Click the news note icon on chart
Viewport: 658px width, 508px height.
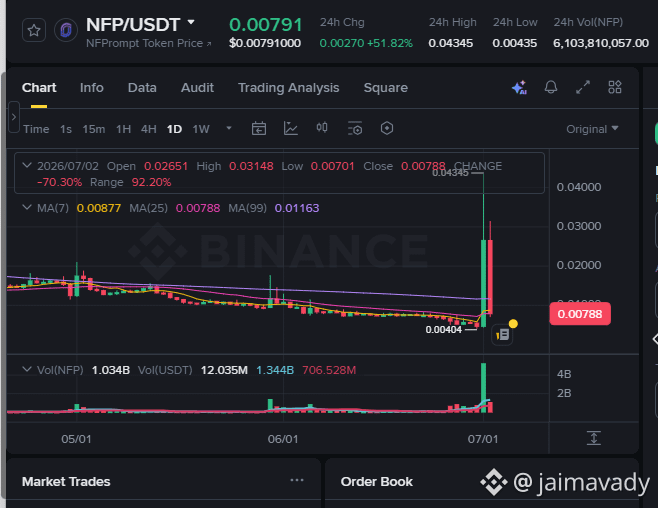[502, 335]
